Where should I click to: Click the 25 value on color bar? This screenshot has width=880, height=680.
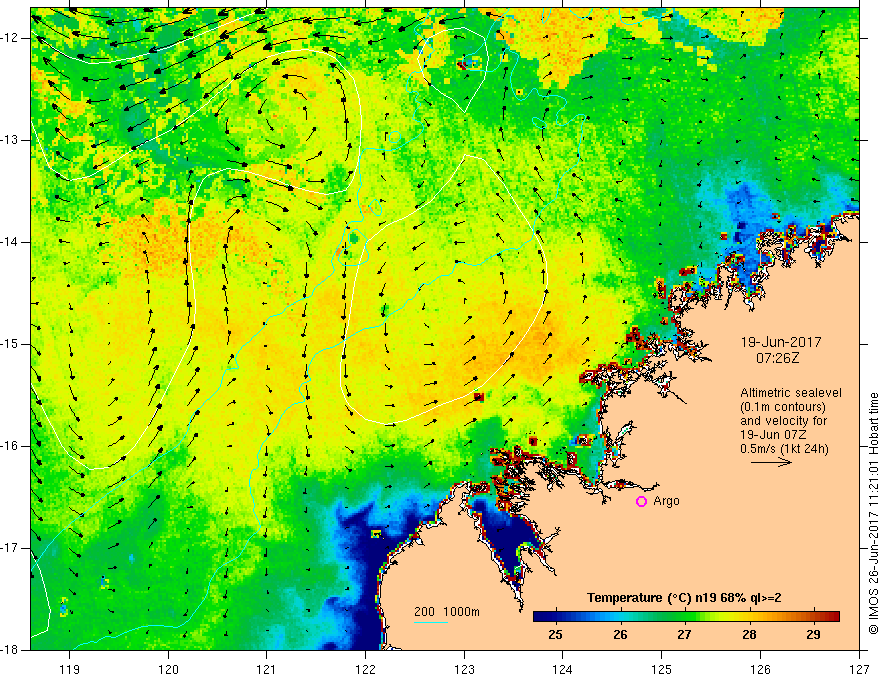point(555,635)
